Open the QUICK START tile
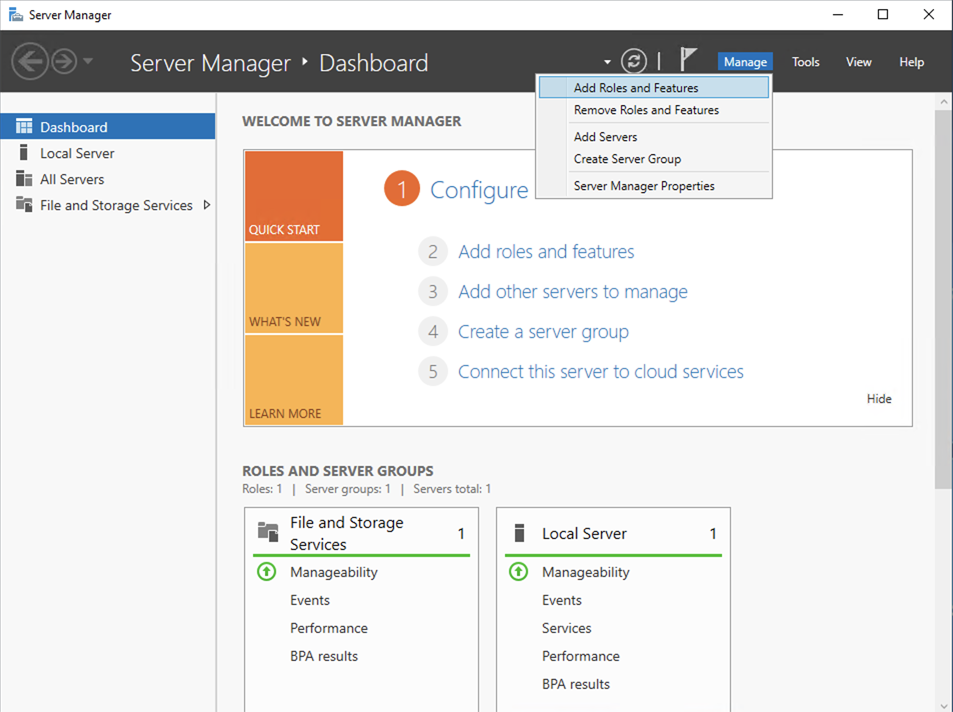The image size is (953, 712). 294,196
